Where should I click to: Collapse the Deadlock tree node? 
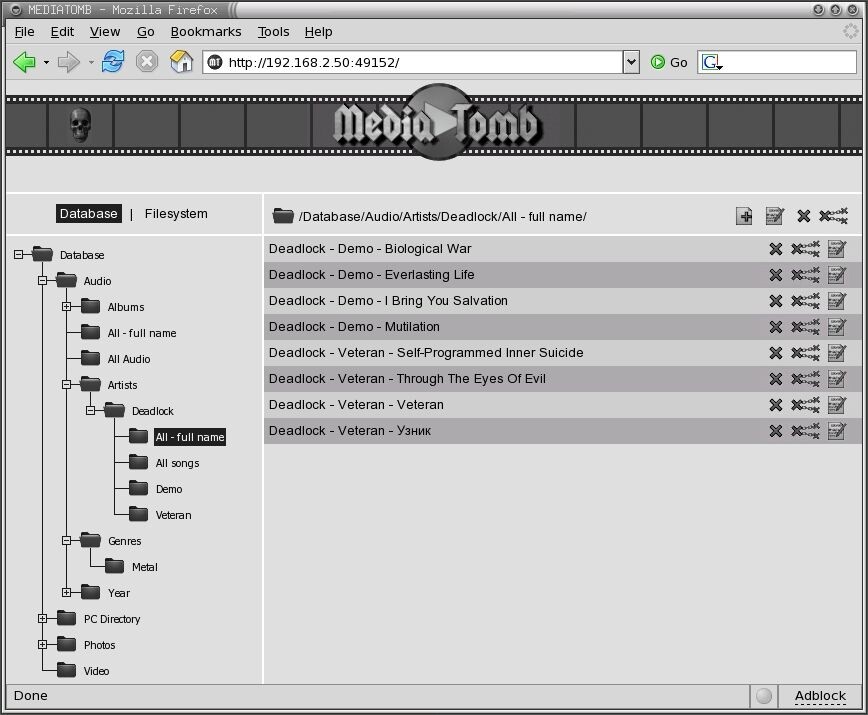click(90, 411)
